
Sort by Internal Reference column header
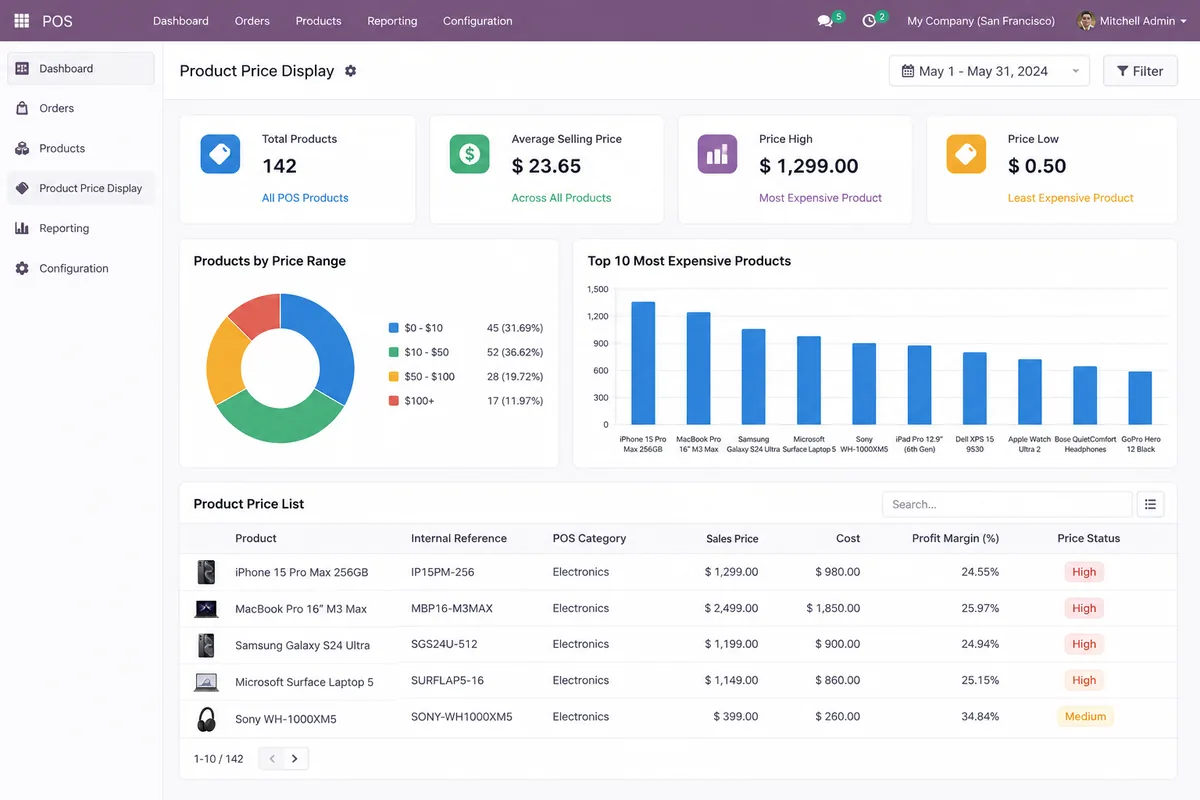pos(459,538)
